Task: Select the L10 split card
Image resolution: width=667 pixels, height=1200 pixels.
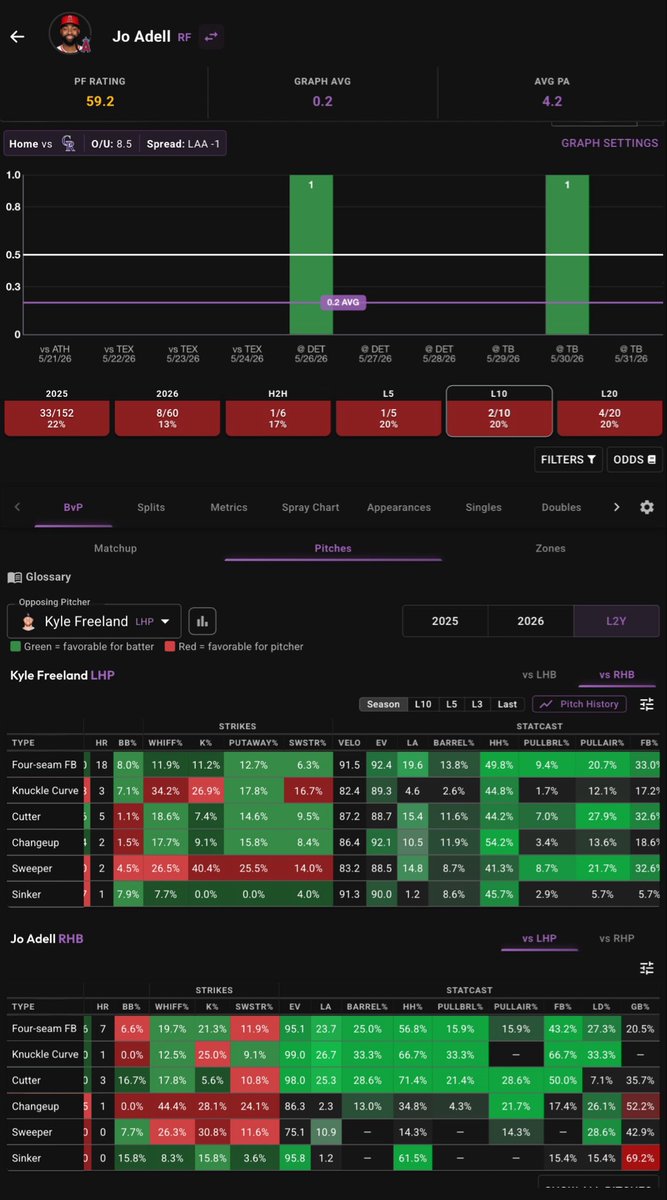Action: point(499,411)
